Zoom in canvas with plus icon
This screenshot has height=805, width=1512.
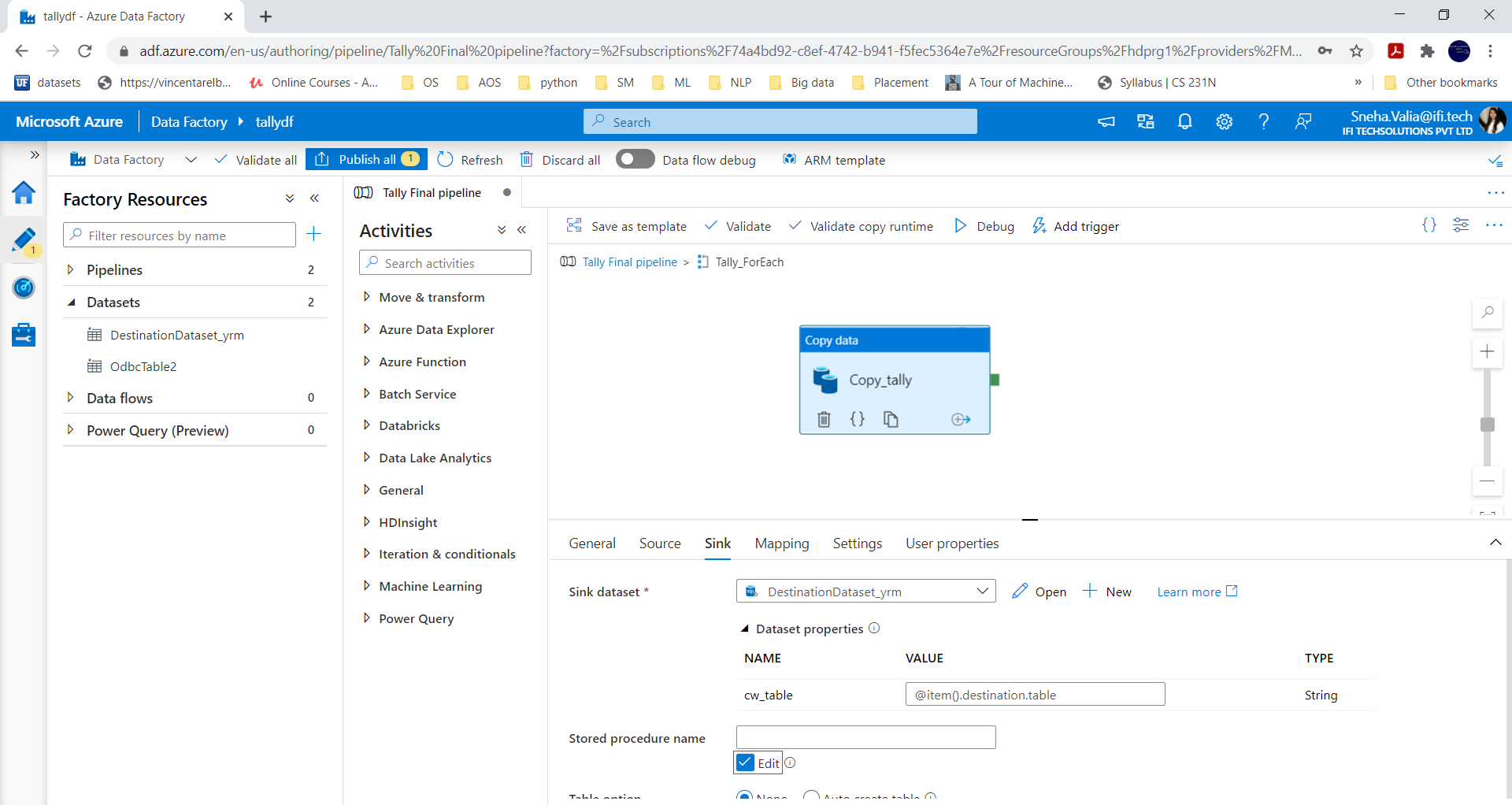(1488, 351)
